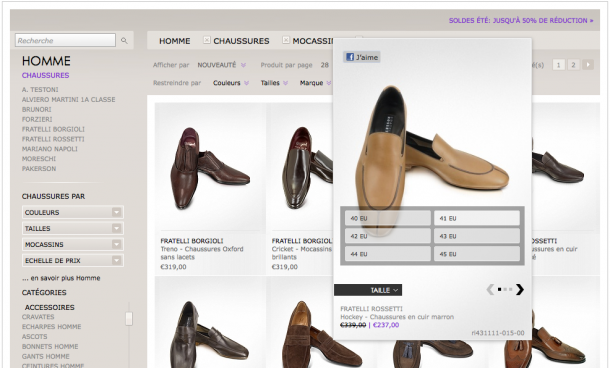
Task: Click HOMME in the breadcrumb bar
Action: coord(175,41)
